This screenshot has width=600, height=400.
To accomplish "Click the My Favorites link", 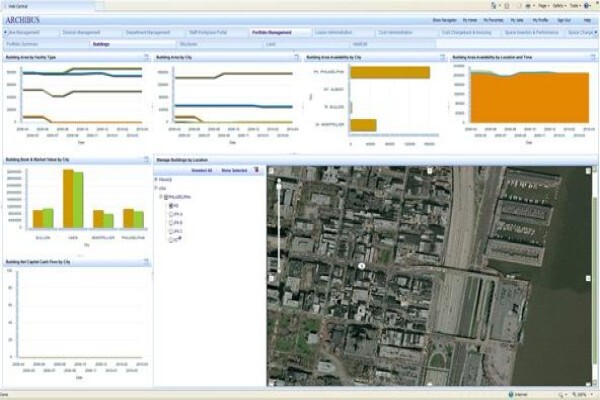I will click(x=493, y=20).
